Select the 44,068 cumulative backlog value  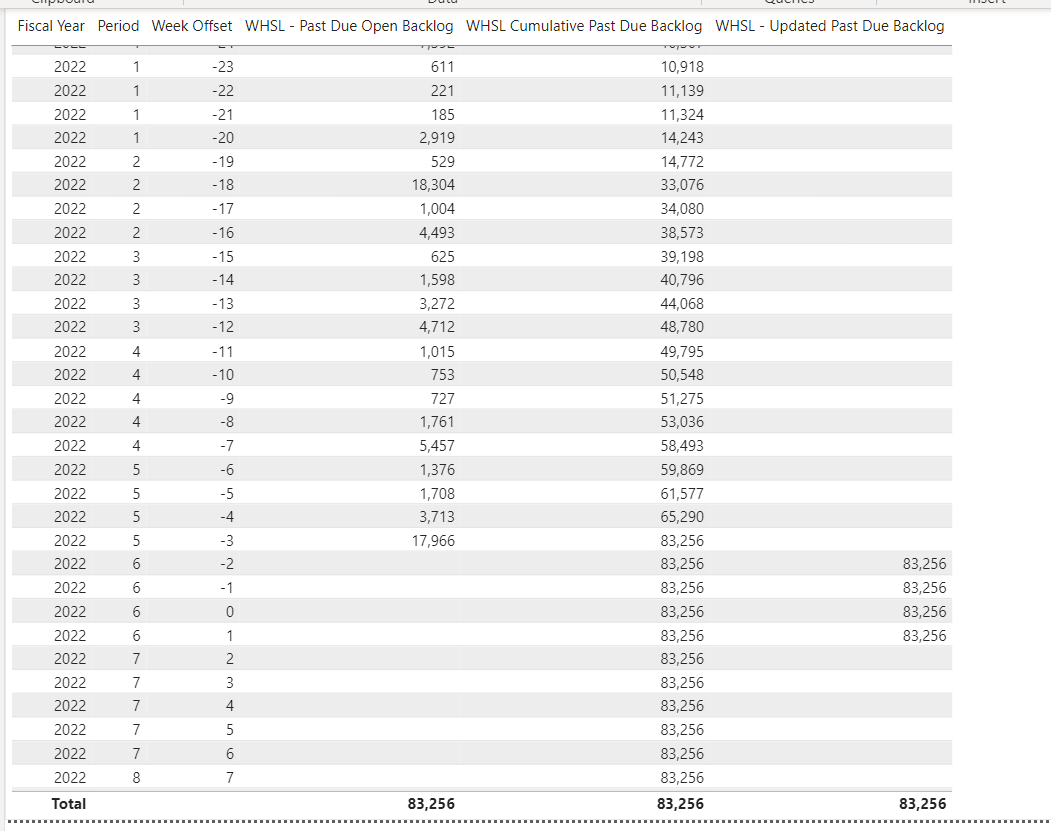[x=682, y=304]
